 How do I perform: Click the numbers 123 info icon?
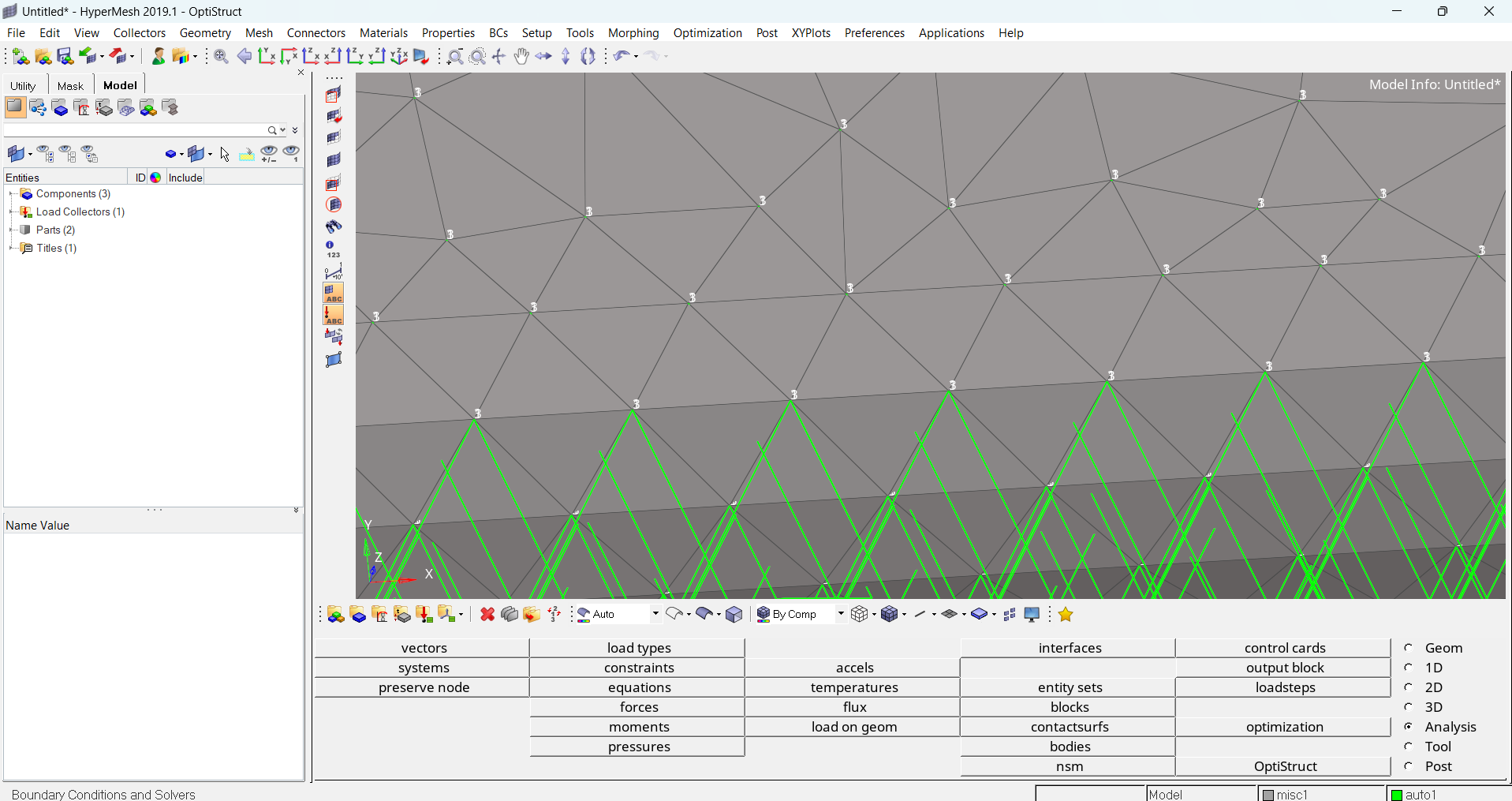(x=334, y=249)
